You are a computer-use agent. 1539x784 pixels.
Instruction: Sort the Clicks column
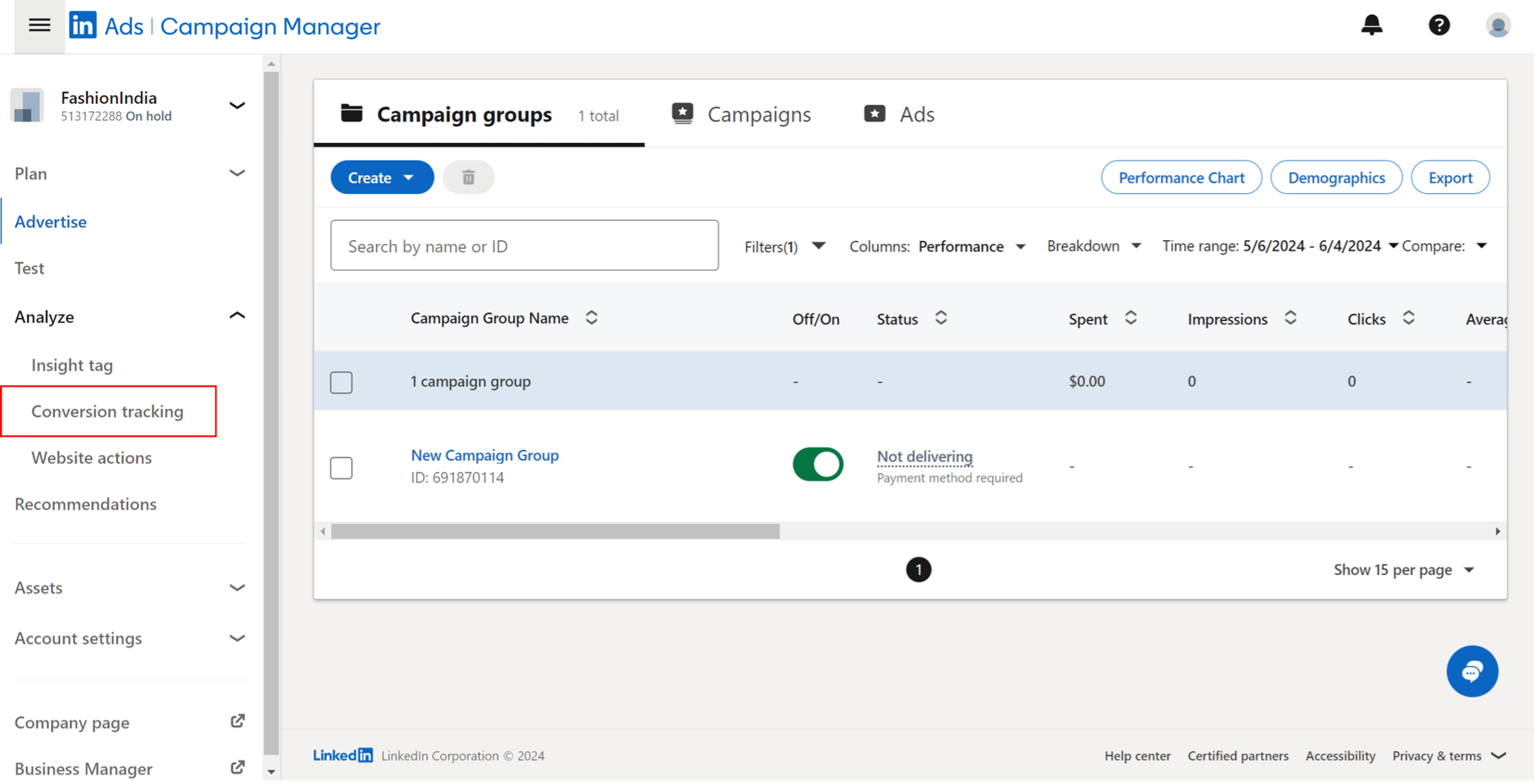pos(1409,318)
